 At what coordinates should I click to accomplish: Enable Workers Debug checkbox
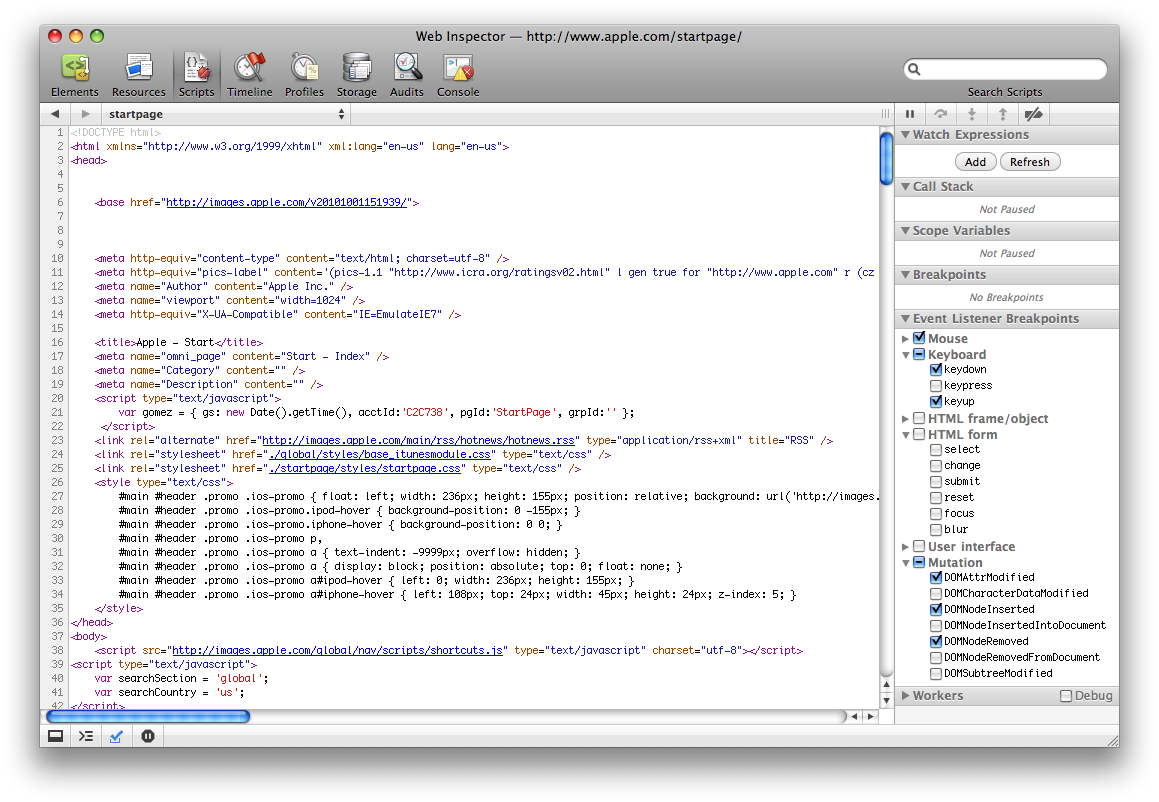(1066, 696)
